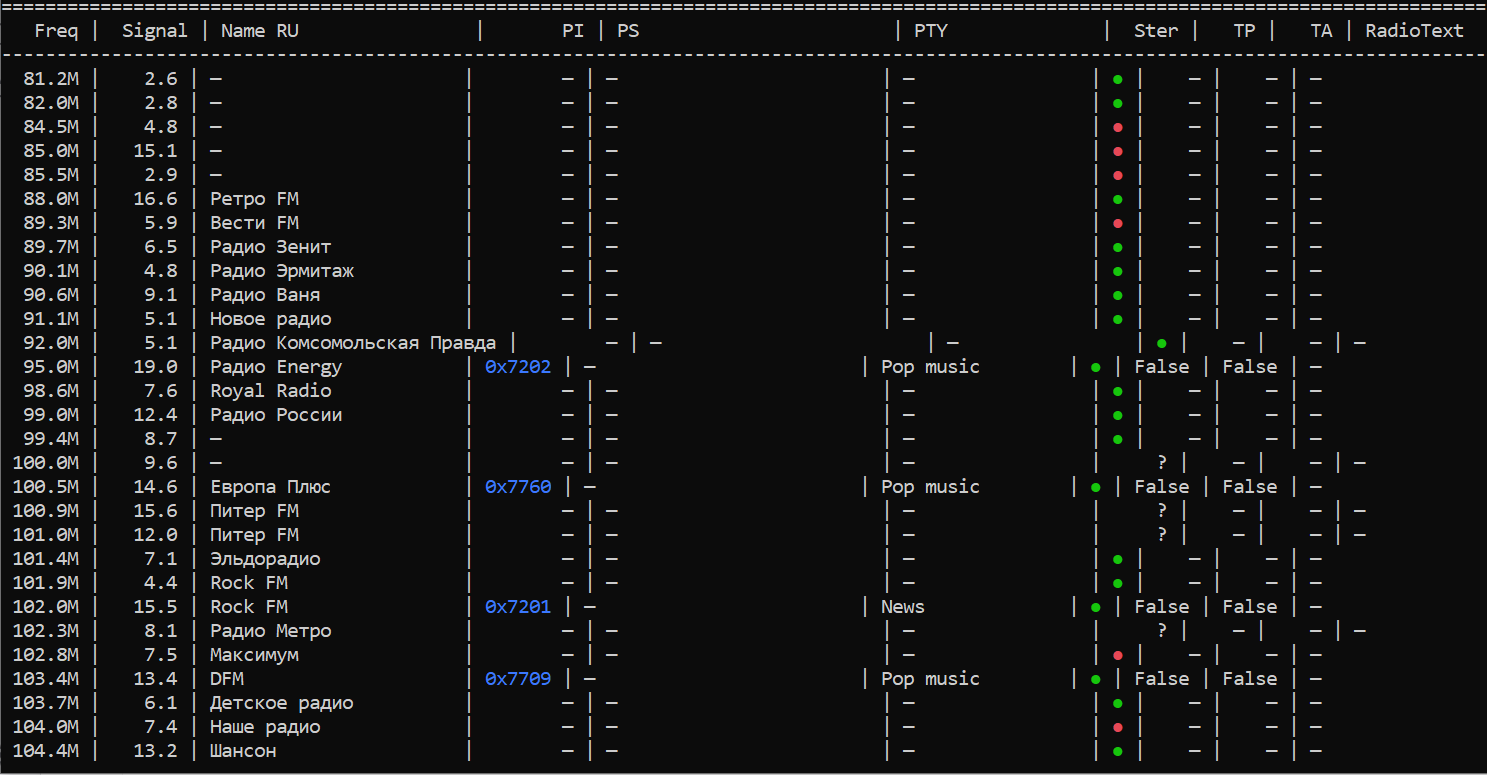This screenshot has height=775, width=1487.
Task: Click station name Радио Ваня
Action: (x=265, y=295)
